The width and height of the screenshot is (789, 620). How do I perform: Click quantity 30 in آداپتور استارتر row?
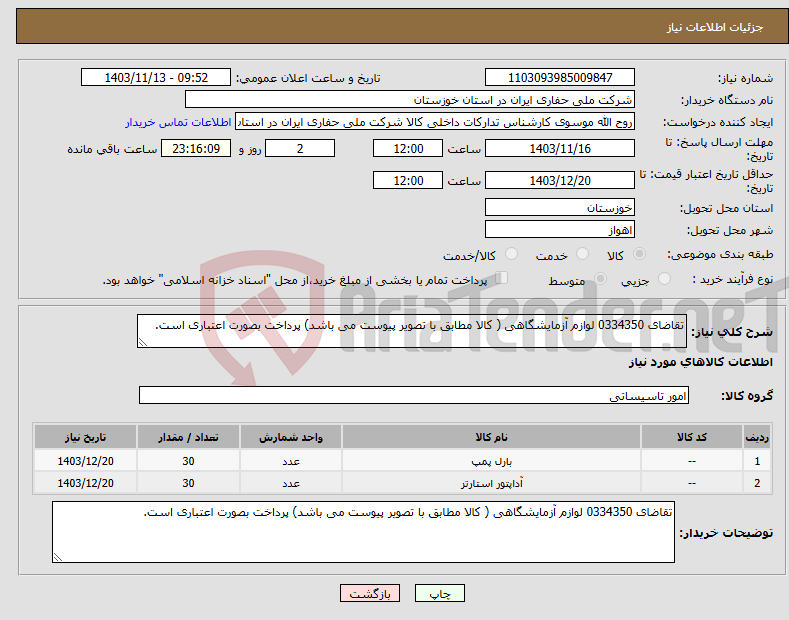pyautogui.click(x=188, y=483)
